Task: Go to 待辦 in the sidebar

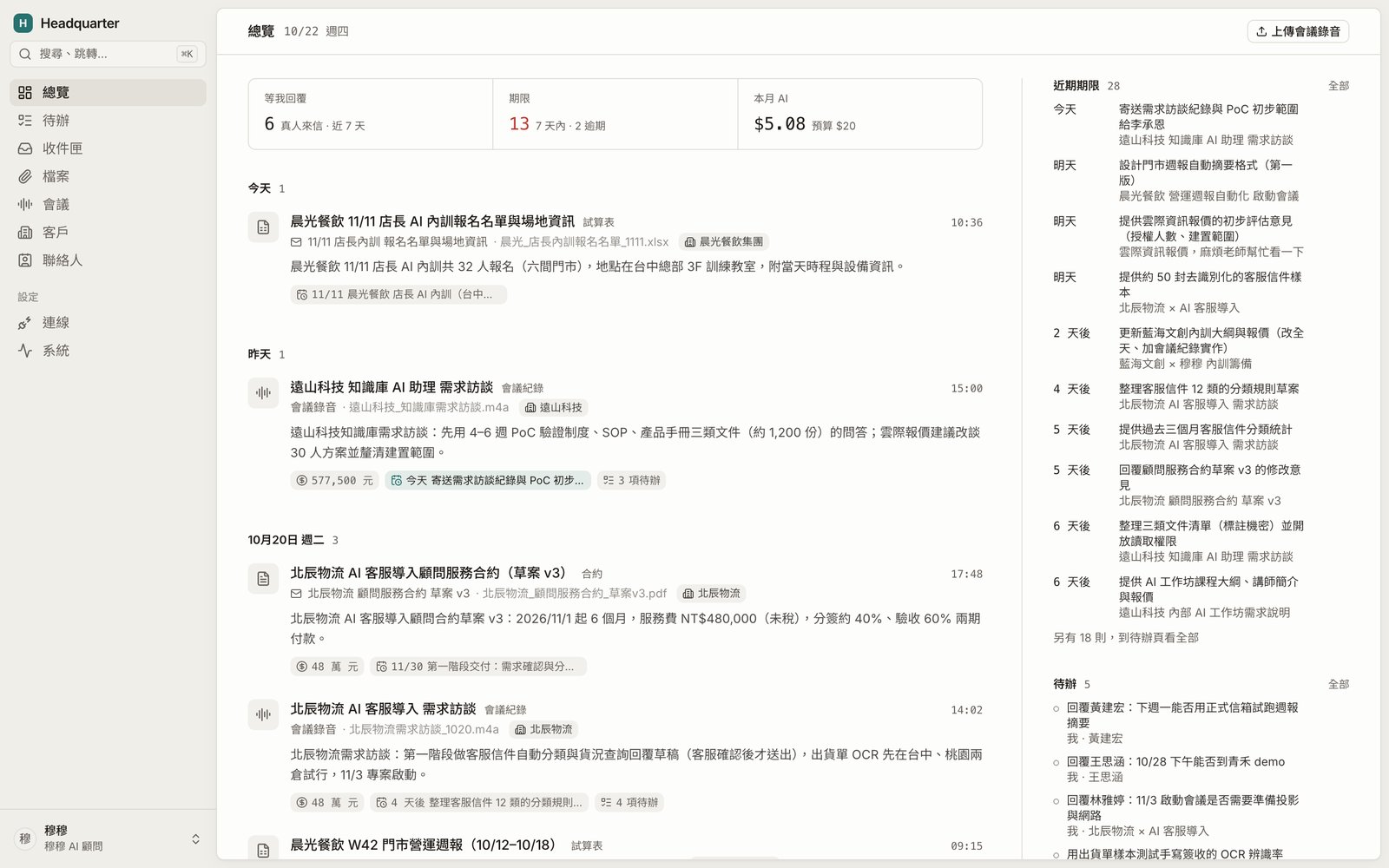Action: coord(108,121)
